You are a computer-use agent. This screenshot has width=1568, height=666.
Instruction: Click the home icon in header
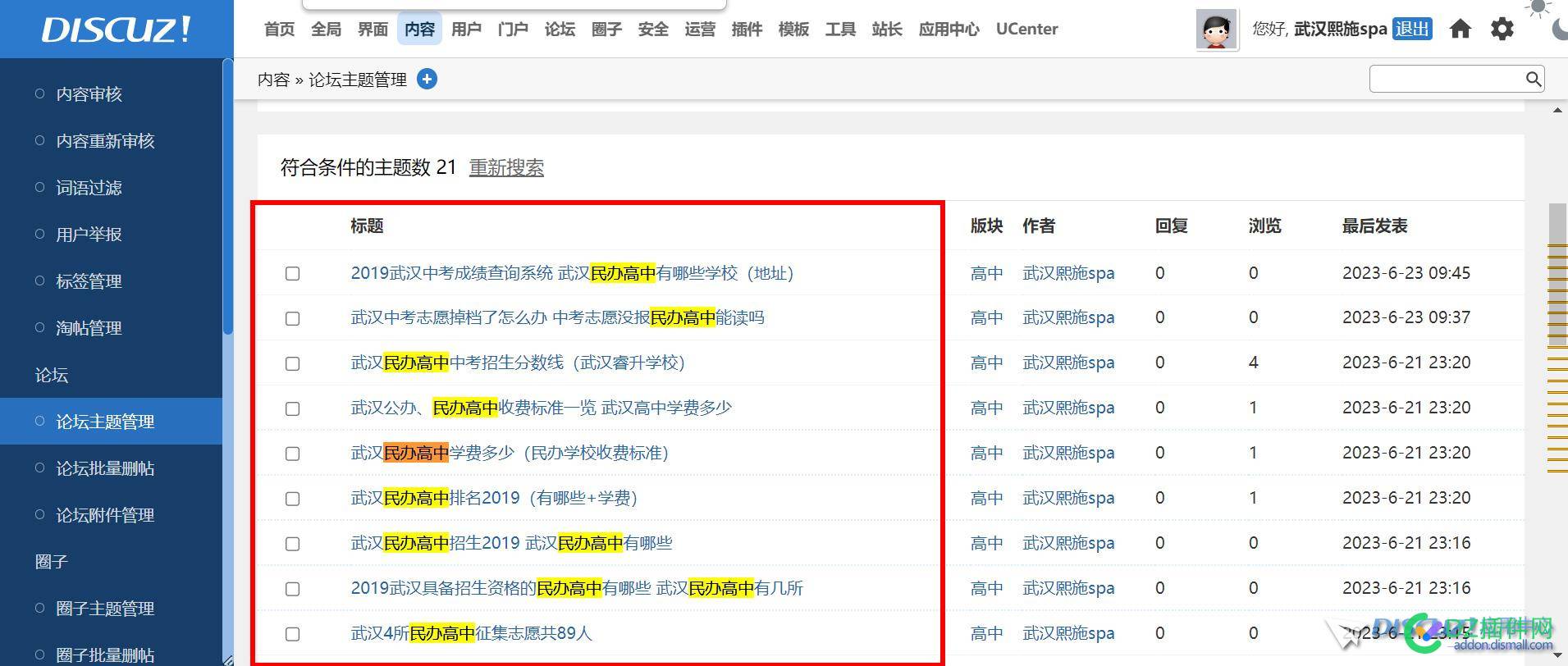coord(1460,29)
